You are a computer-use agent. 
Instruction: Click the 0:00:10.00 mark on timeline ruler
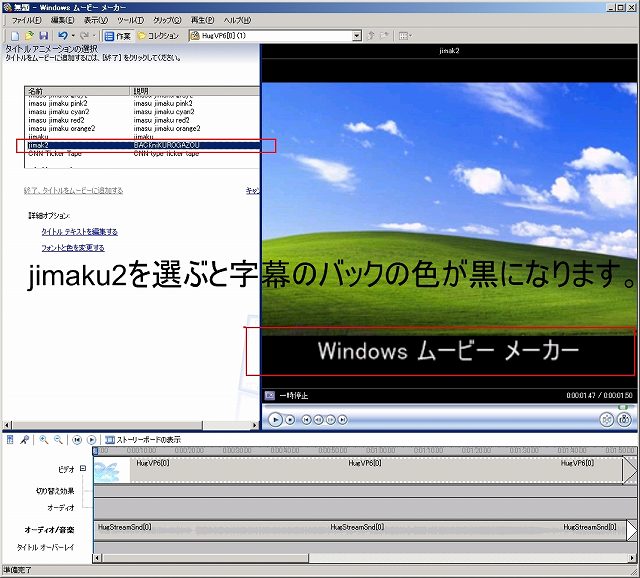(x=142, y=450)
